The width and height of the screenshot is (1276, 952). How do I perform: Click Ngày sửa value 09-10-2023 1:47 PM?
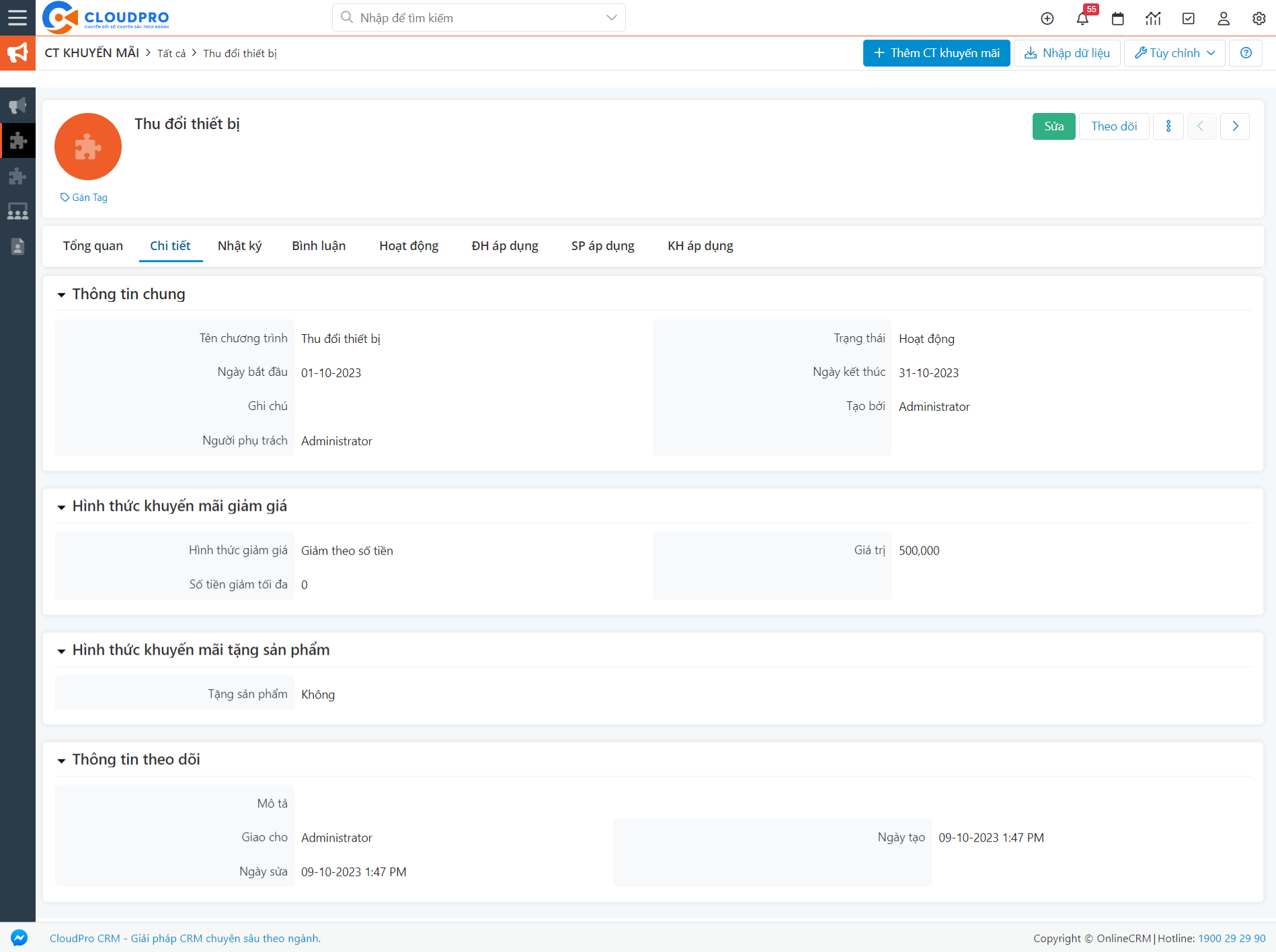354,872
